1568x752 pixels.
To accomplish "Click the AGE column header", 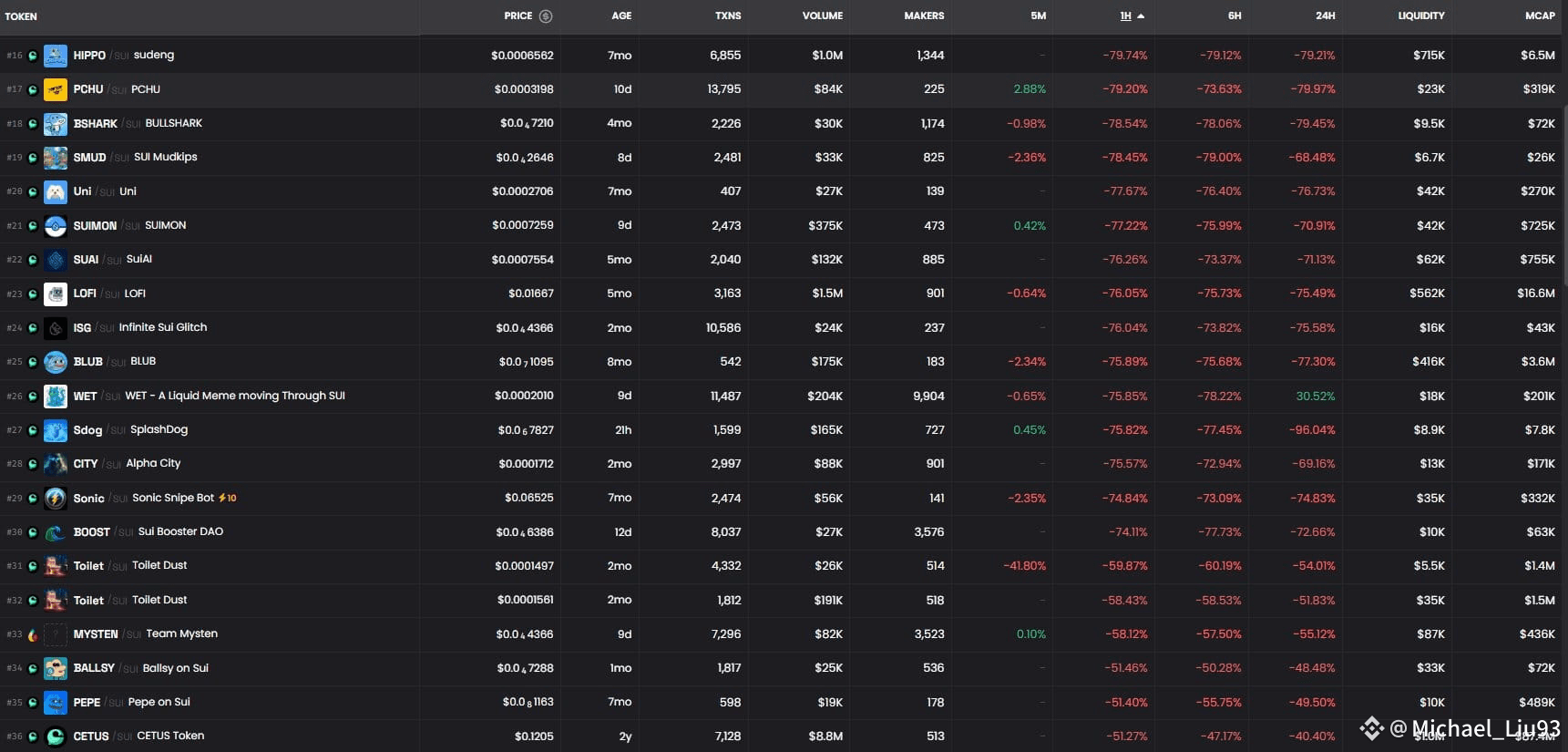I will (621, 16).
